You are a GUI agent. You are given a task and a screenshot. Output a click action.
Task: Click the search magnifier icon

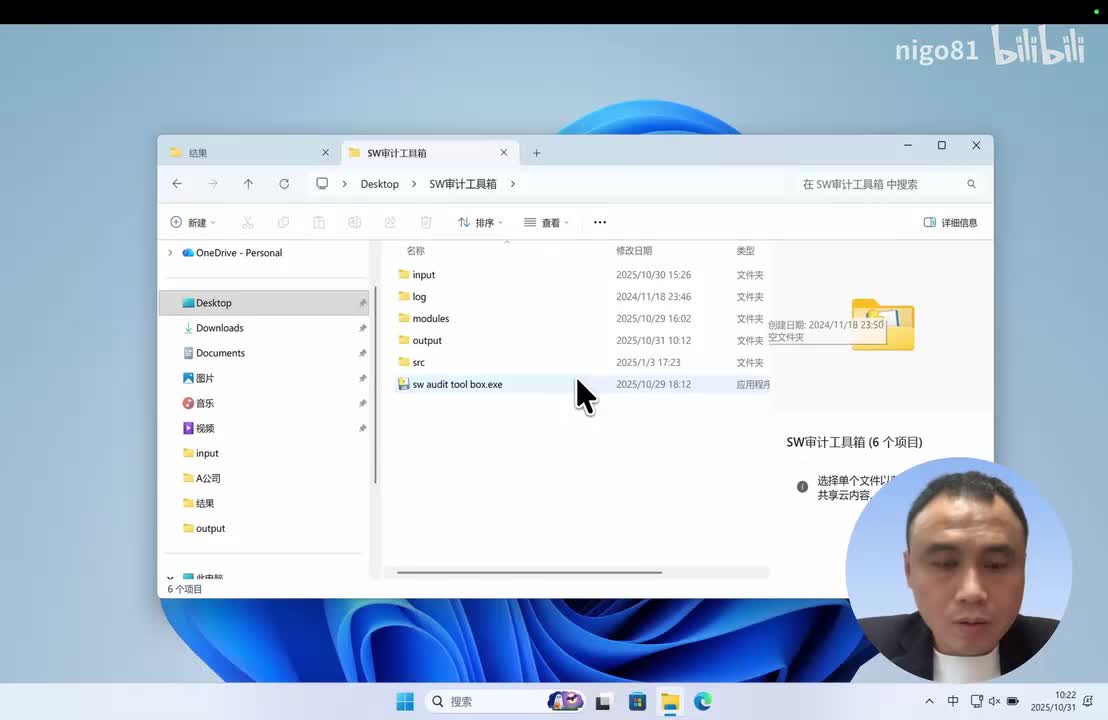(x=972, y=184)
